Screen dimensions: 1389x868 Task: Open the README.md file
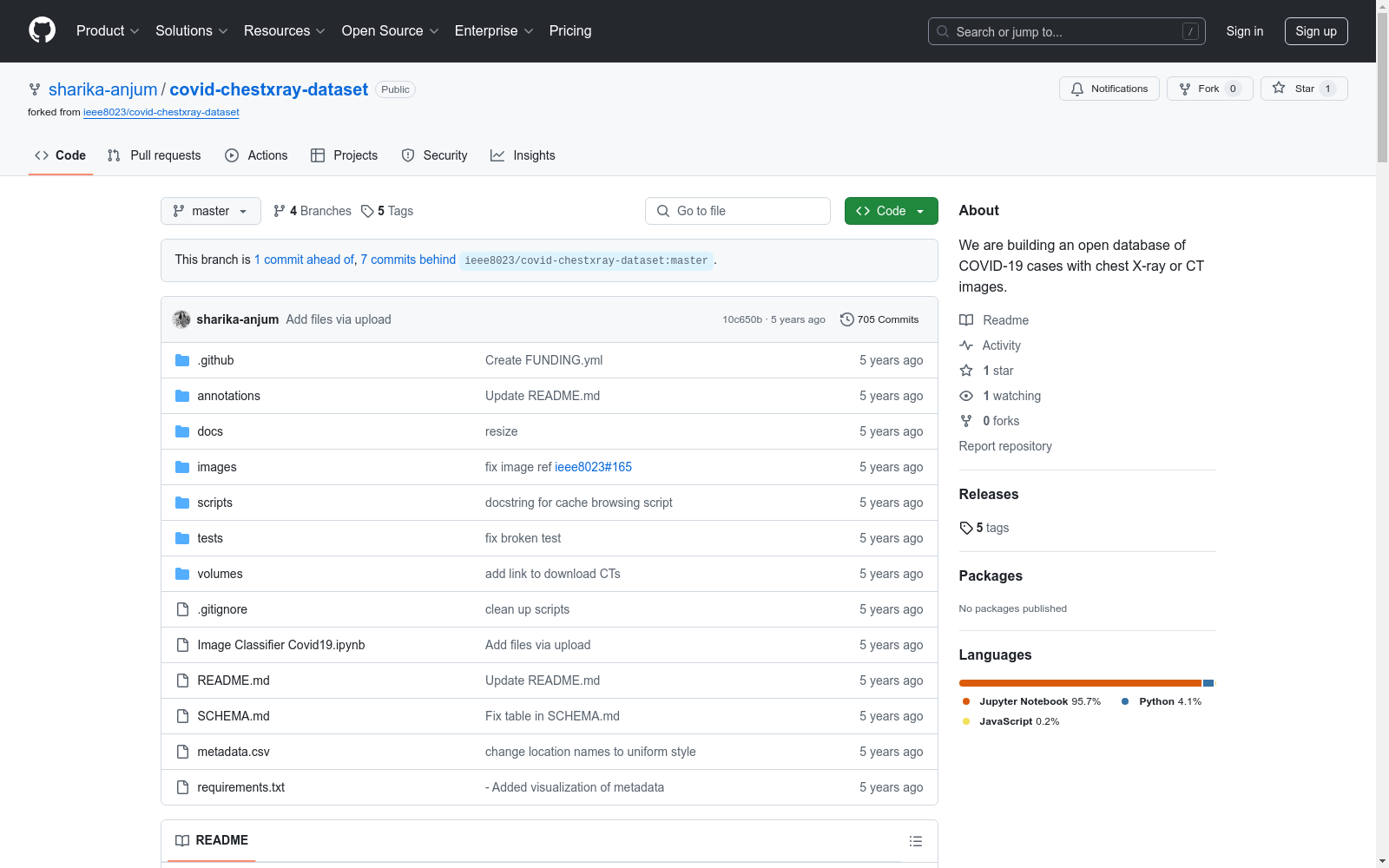234,681
